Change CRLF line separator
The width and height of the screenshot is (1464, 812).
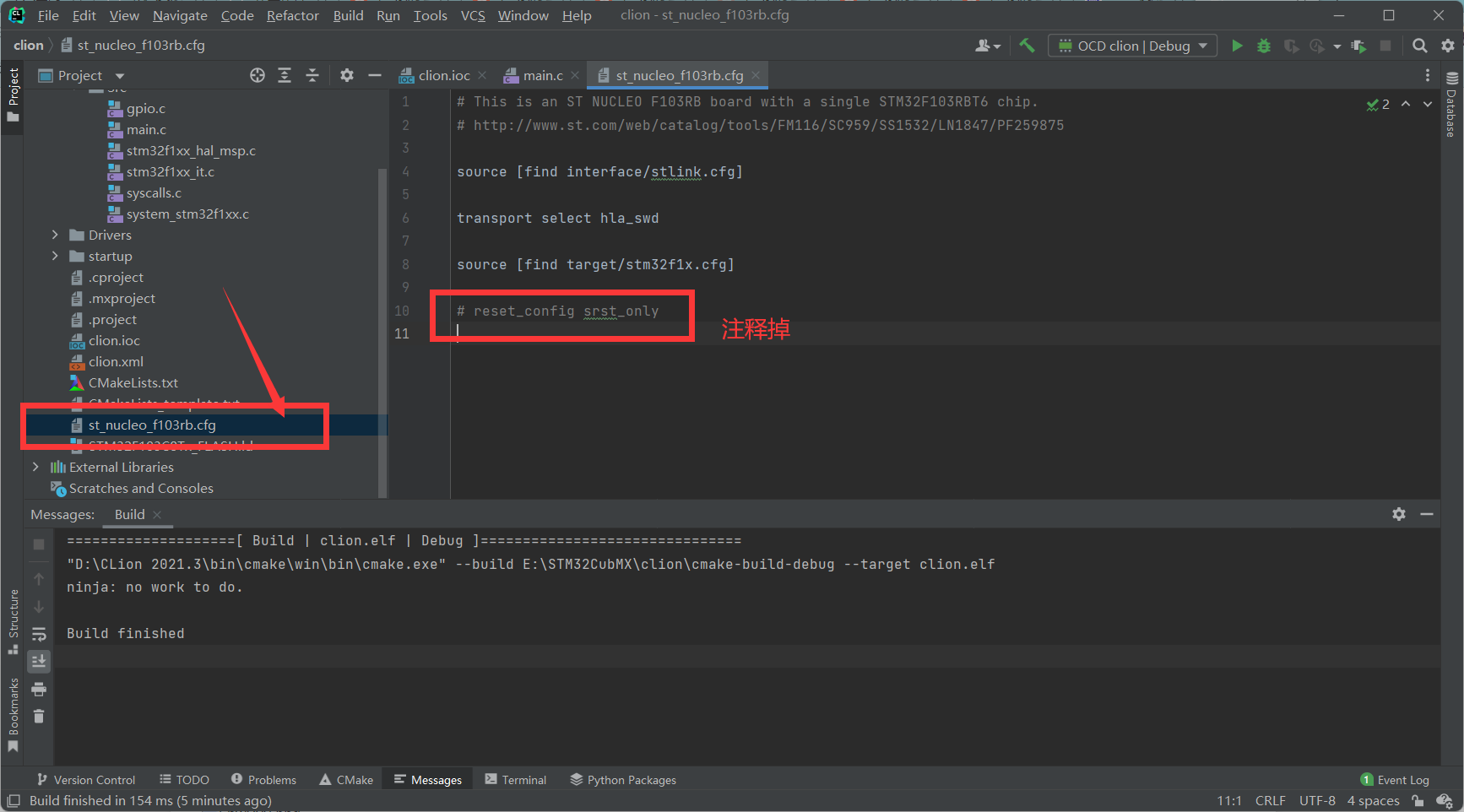(1270, 801)
